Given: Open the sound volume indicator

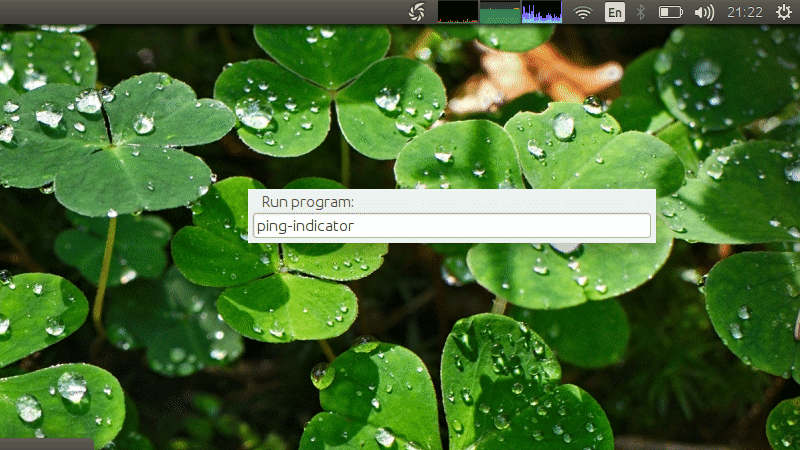Looking at the screenshot, I should click(x=704, y=12).
